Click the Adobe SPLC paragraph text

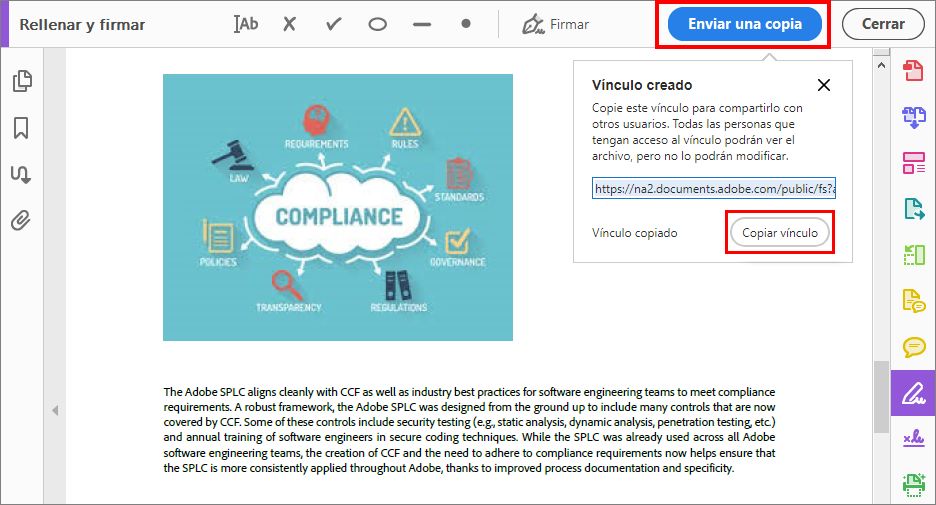[x=469, y=430]
